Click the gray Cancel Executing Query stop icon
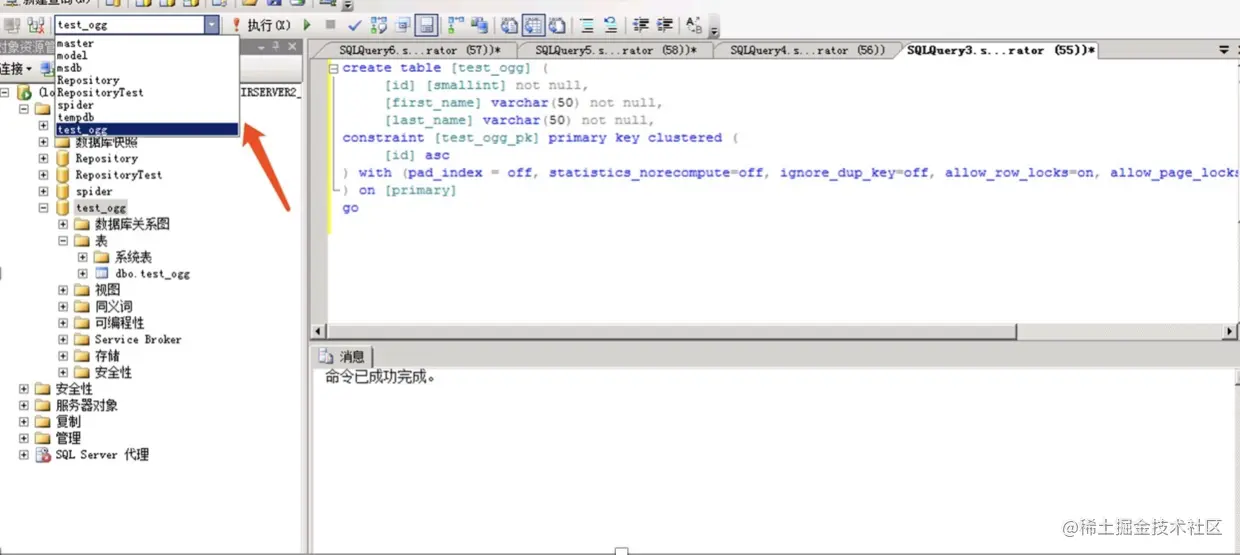Image resolution: width=1240 pixels, height=555 pixels. click(x=330, y=25)
